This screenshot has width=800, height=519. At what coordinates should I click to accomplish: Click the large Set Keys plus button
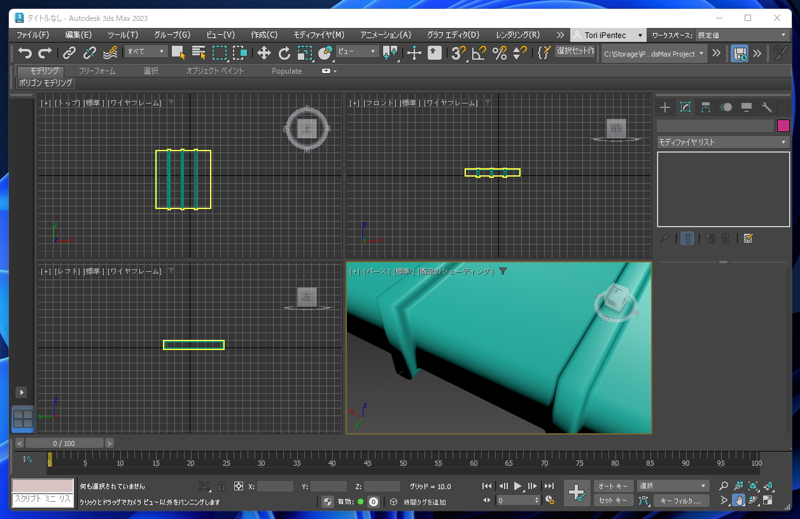577,492
